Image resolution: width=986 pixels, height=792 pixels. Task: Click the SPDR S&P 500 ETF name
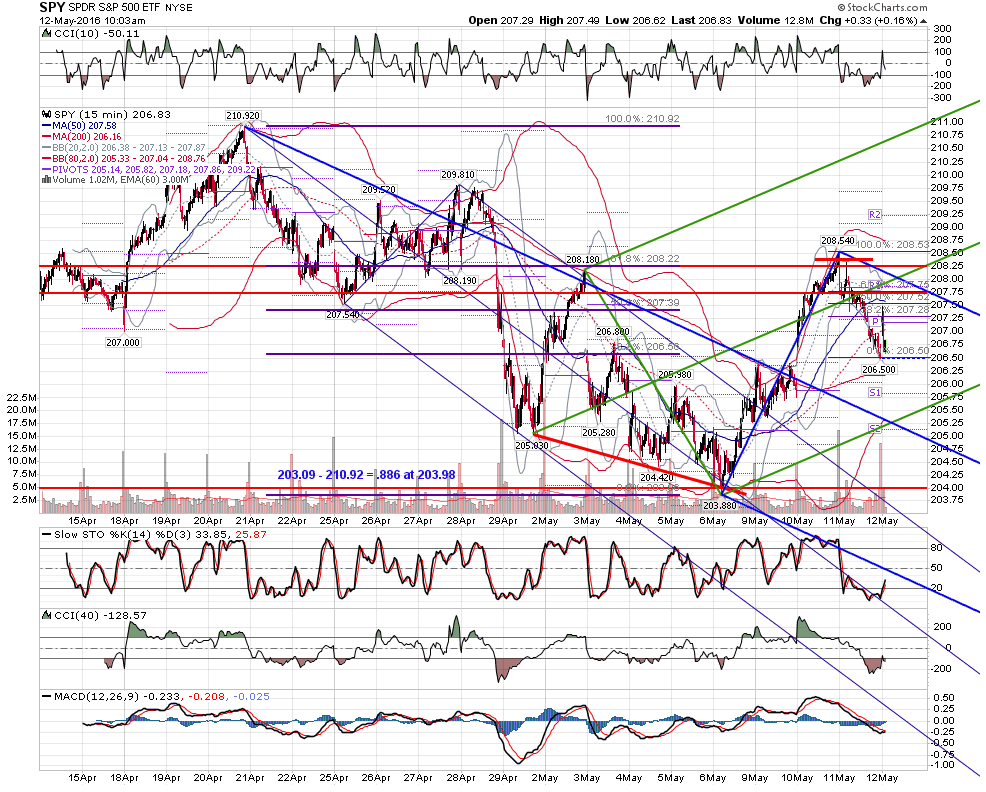pos(114,8)
